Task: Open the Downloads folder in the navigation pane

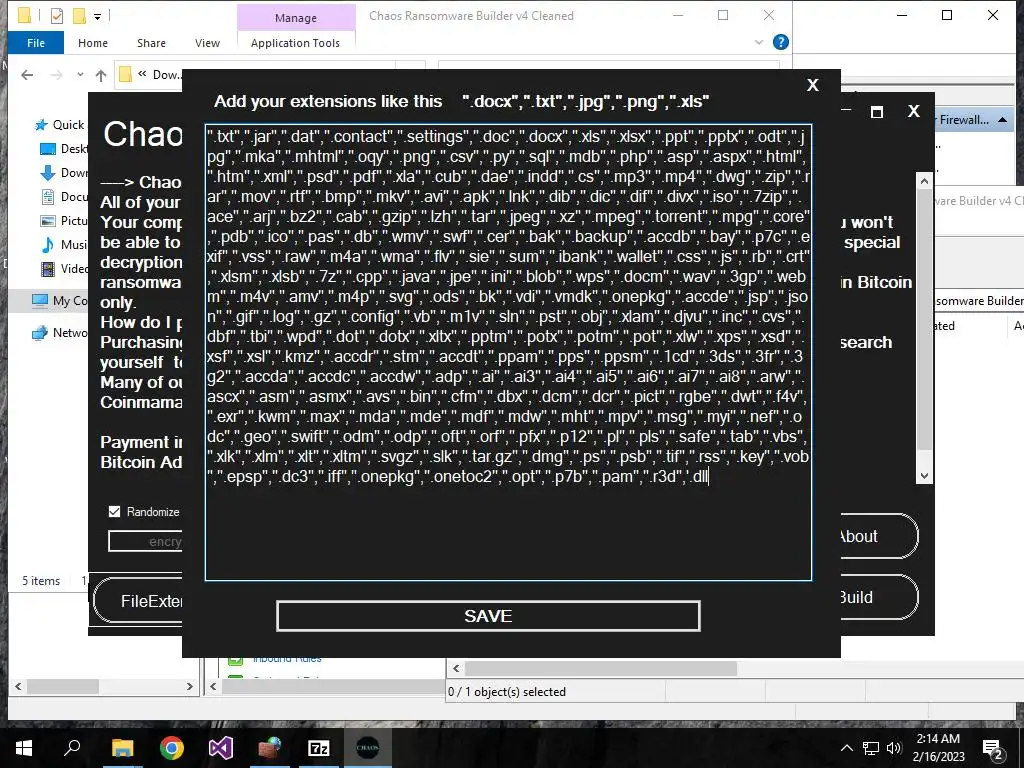Action: tap(64, 173)
